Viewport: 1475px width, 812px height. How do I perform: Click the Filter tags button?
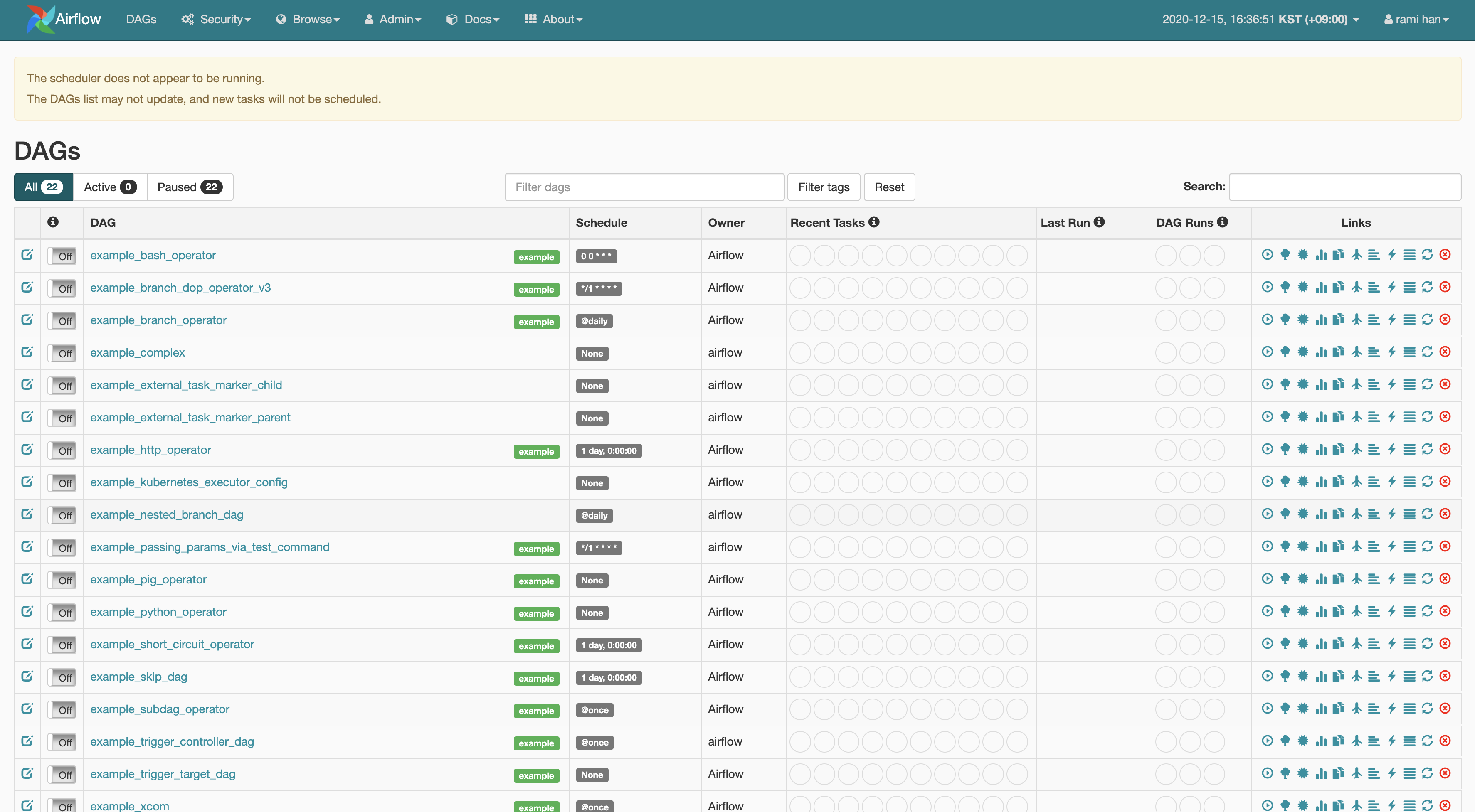point(823,187)
